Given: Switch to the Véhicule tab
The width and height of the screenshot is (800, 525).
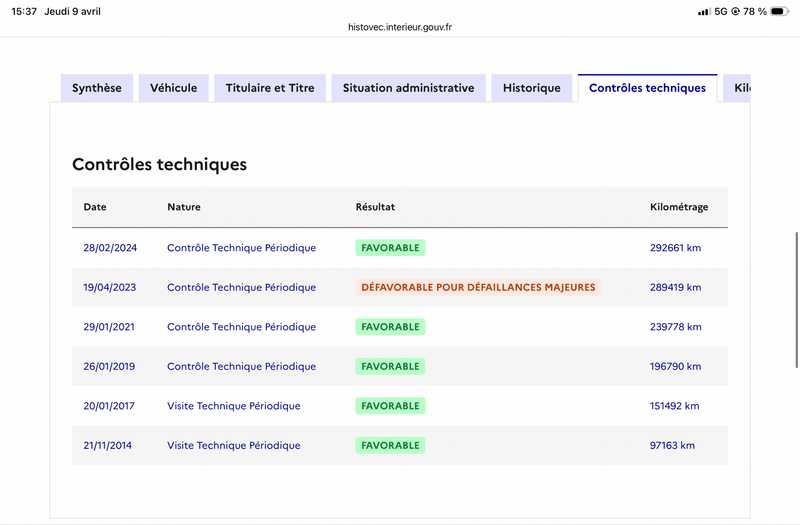Looking at the screenshot, I should pos(174,88).
